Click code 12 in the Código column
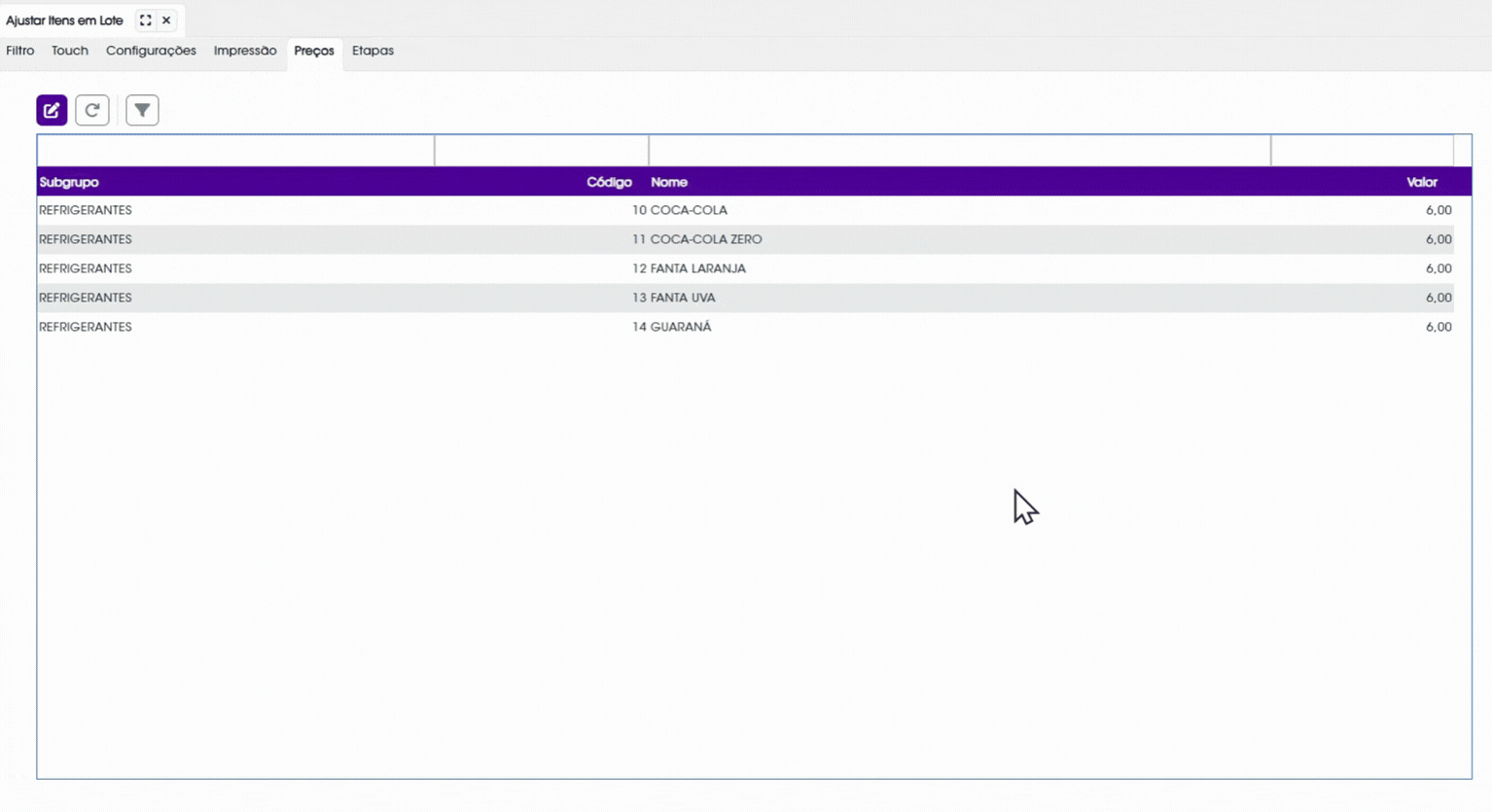 (x=639, y=268)
